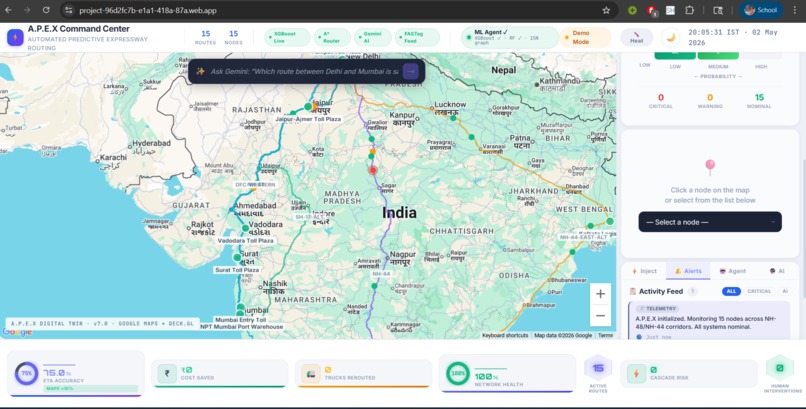Click the Mumbai Entry Toll label
Screen dimensions: 806x409
click(241, 320)
